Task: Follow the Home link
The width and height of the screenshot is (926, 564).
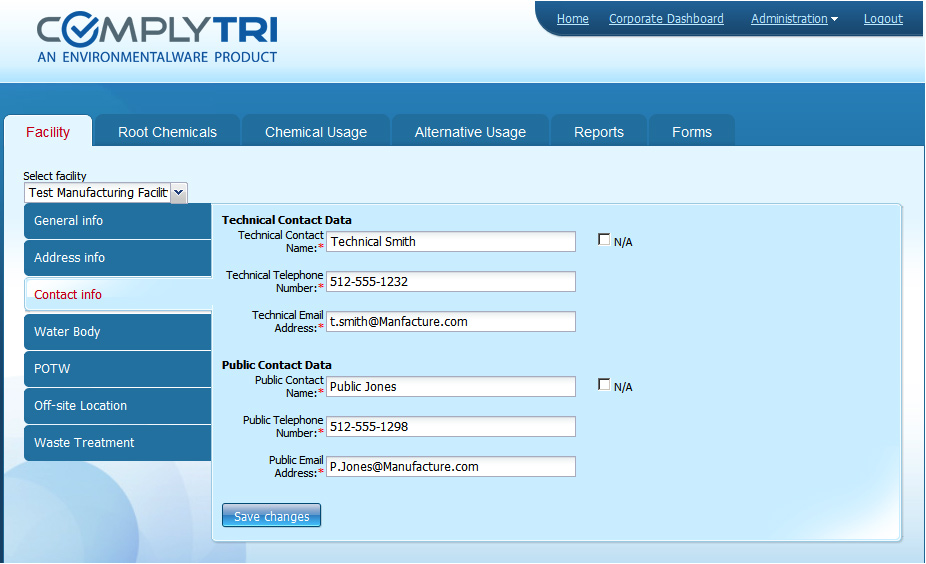Action: (572, 19)
